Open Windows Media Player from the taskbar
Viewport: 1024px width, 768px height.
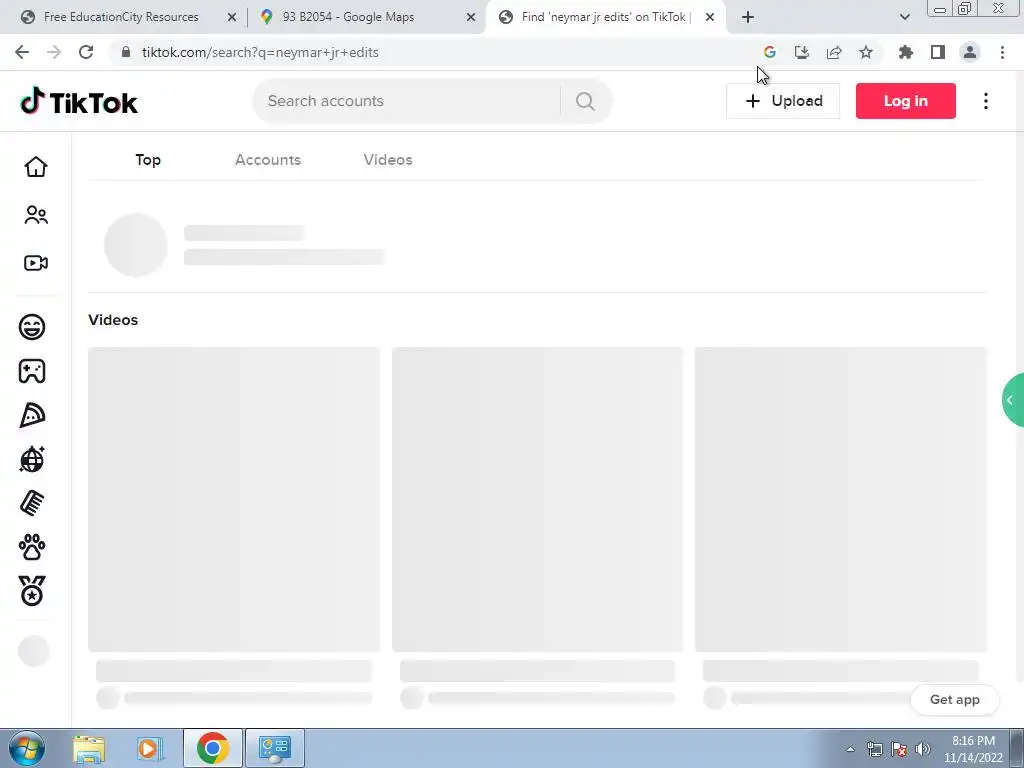[150, 749]
